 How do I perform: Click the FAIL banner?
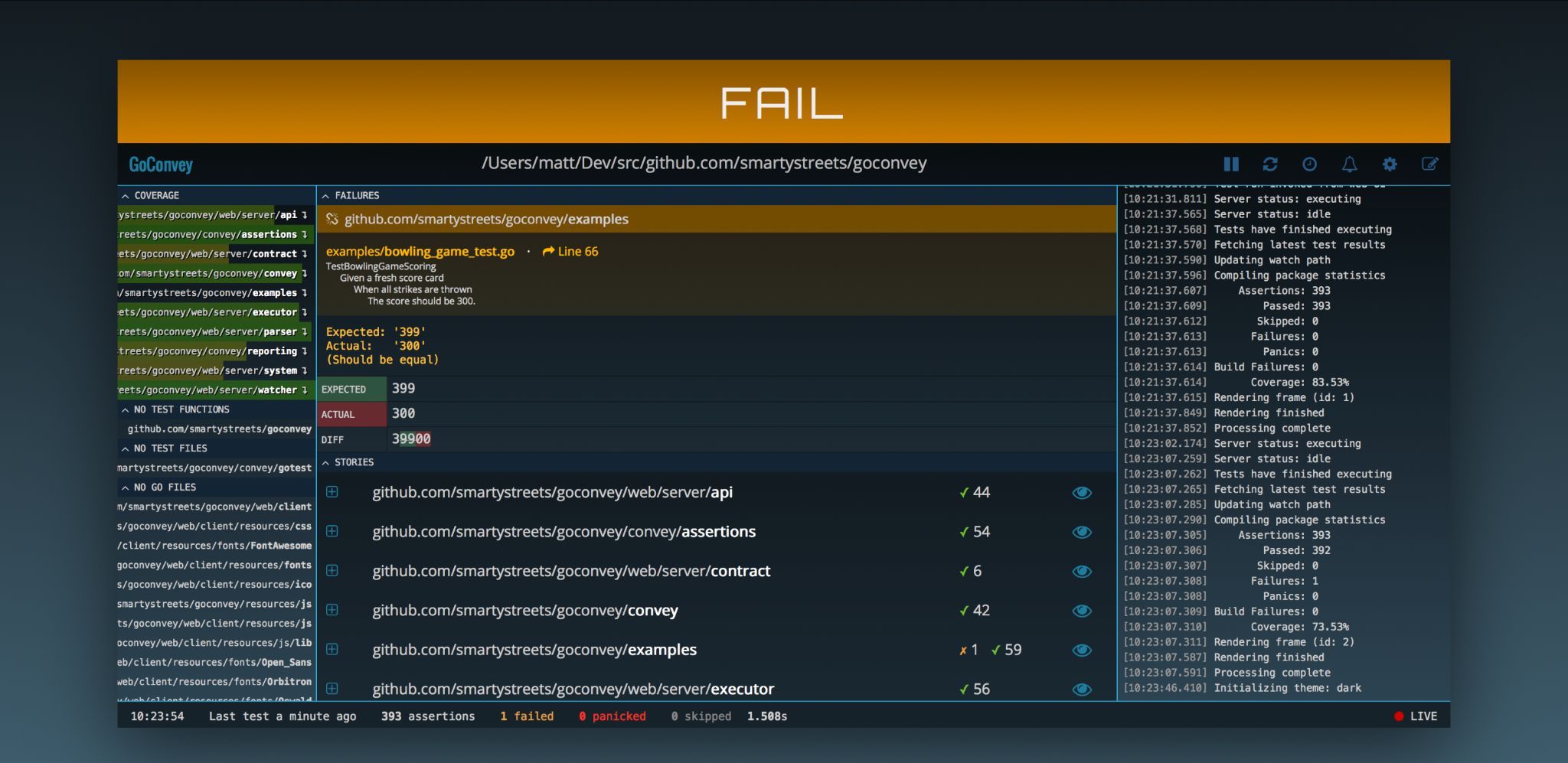(783, 102)
